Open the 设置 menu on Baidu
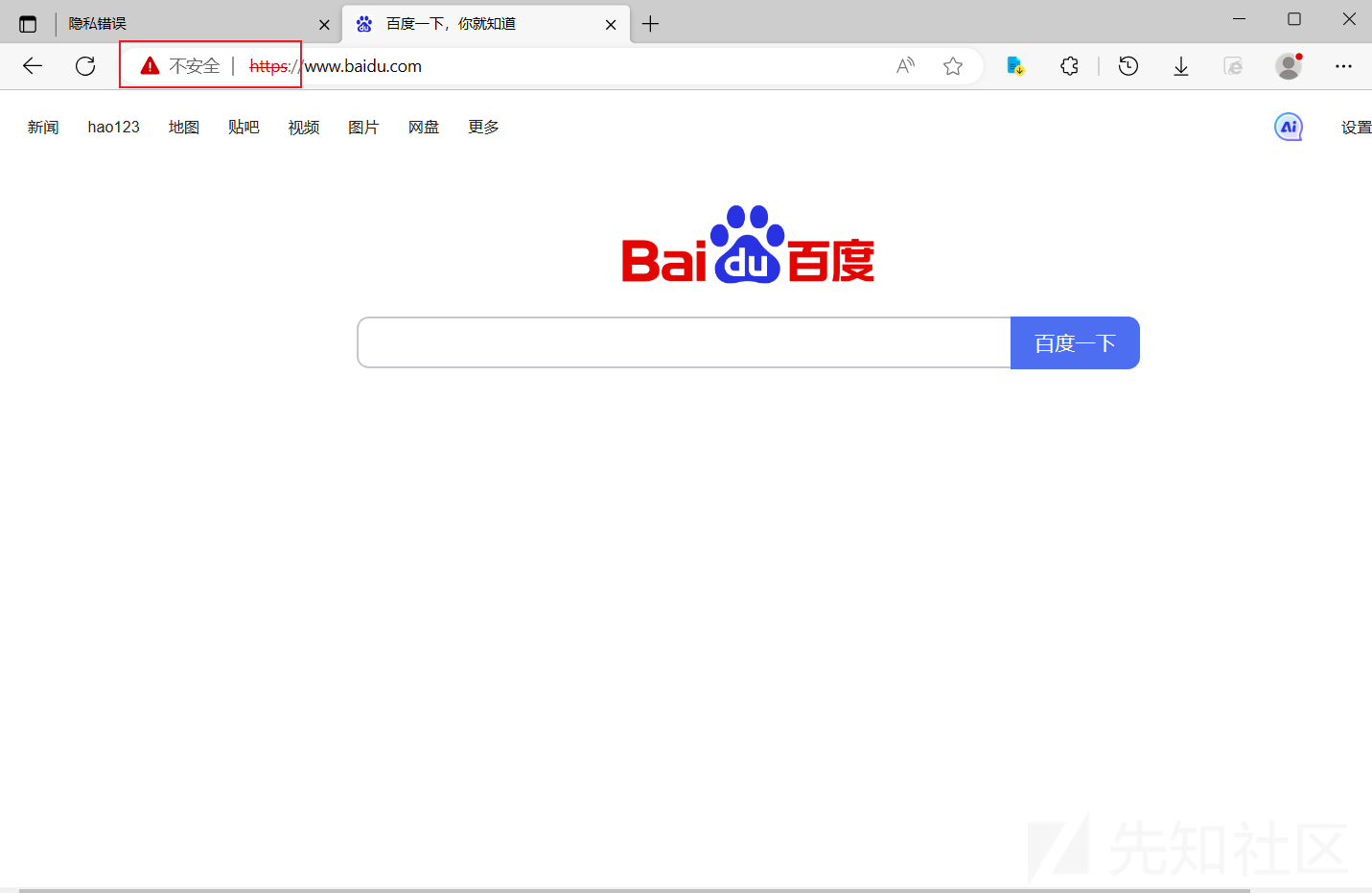The height and width of the screenshot is (893, 1372). pyautogui.click(x=1356, y=128)
